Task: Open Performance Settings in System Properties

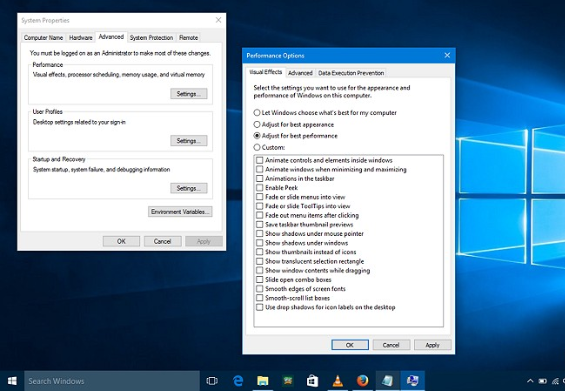Action: click(x=189, y=94)
